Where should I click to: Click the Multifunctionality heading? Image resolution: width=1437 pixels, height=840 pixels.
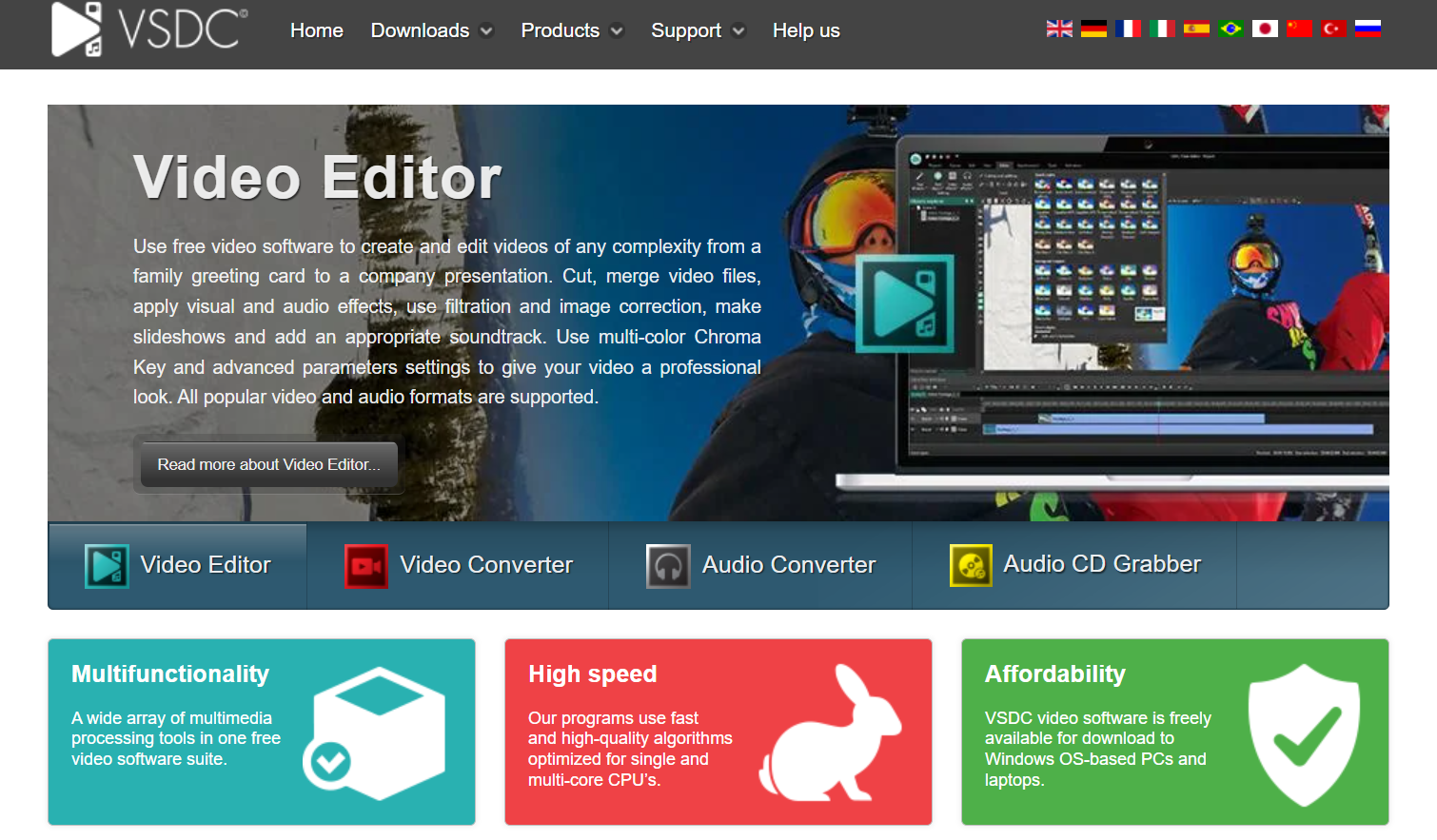pos(170,674)
